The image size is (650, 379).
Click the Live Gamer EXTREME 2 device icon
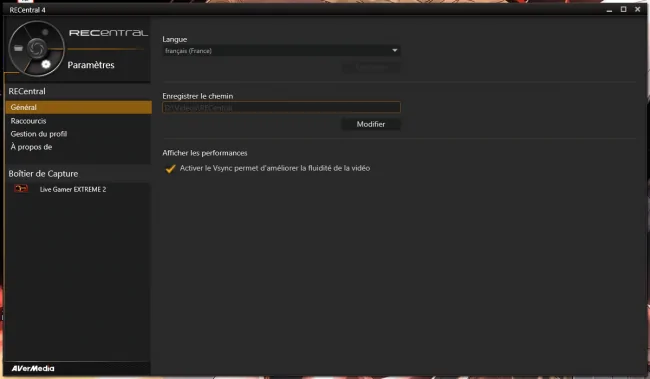click(21, 189)
